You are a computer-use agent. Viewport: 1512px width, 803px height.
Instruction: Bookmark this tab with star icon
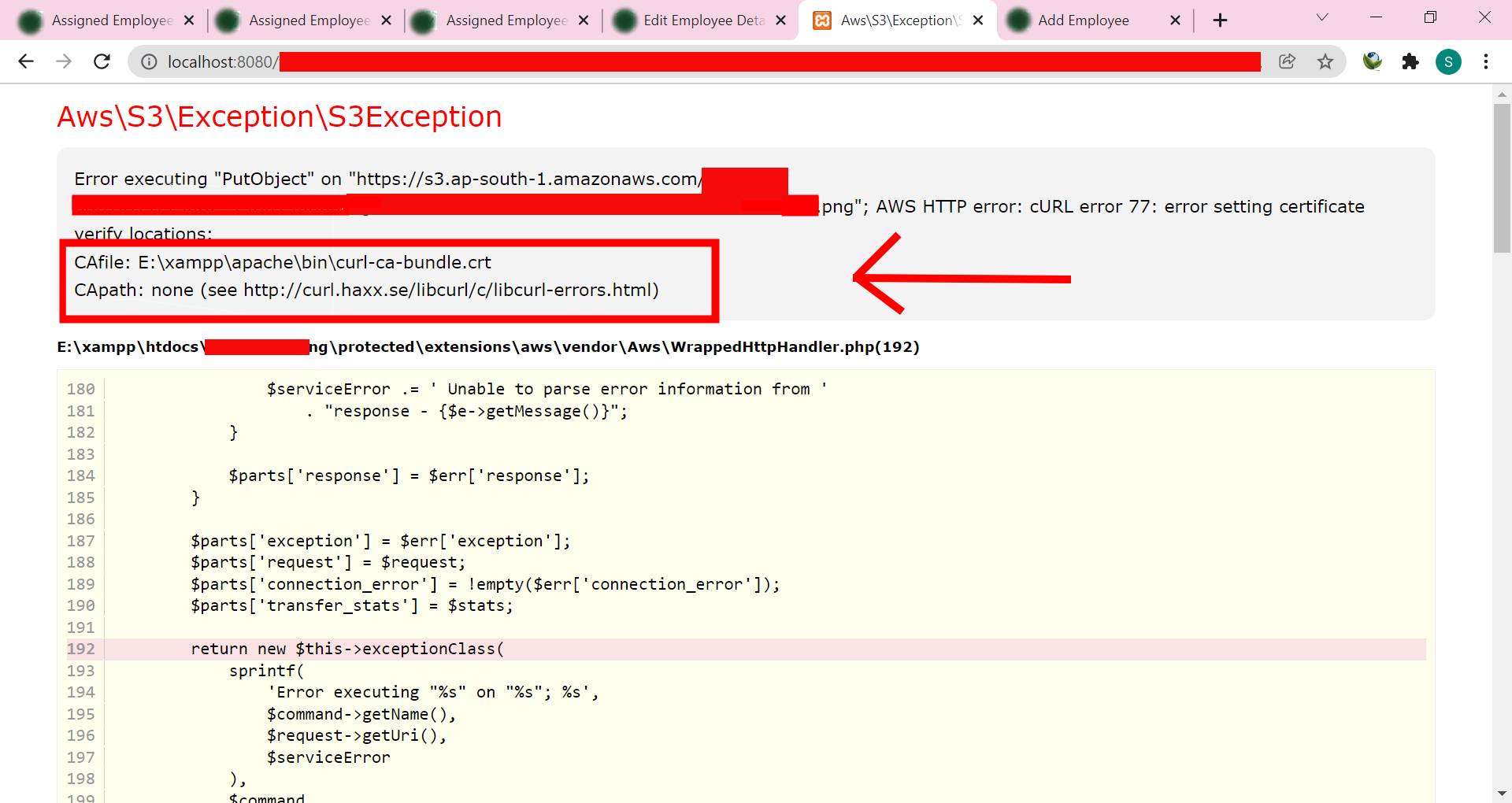(x=1325, y=61)
